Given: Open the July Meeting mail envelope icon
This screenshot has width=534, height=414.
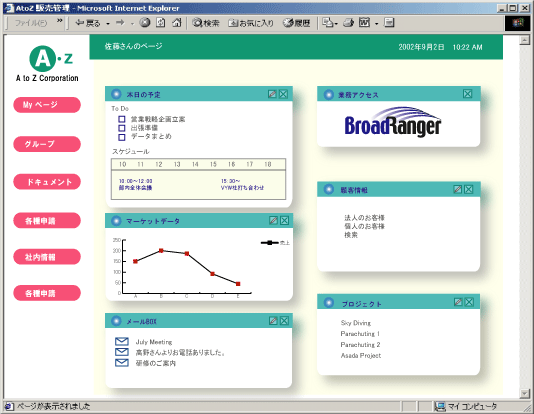Looking at the screenshot, I should (122, 341).
